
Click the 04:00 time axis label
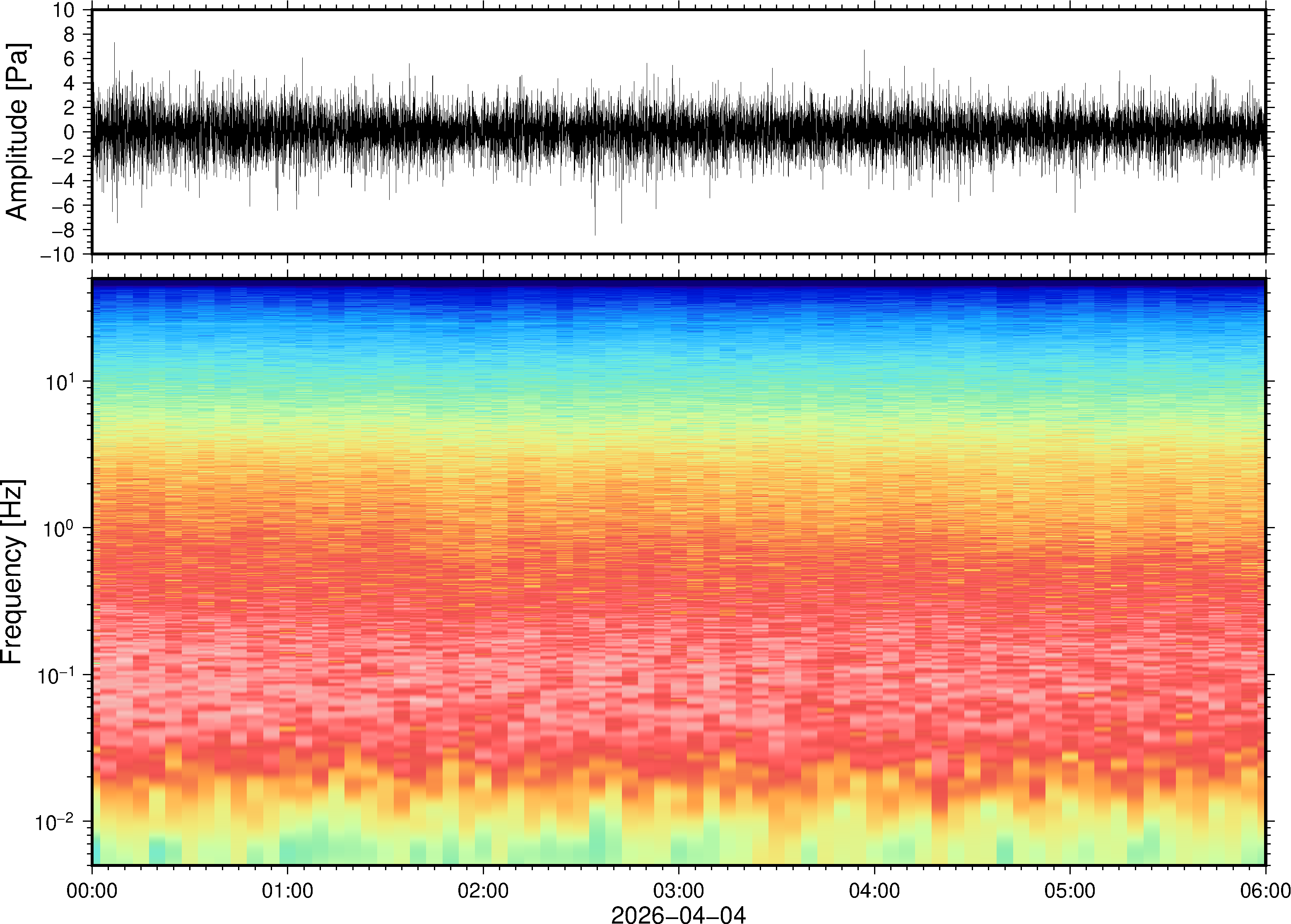click(x=874, y=890)
